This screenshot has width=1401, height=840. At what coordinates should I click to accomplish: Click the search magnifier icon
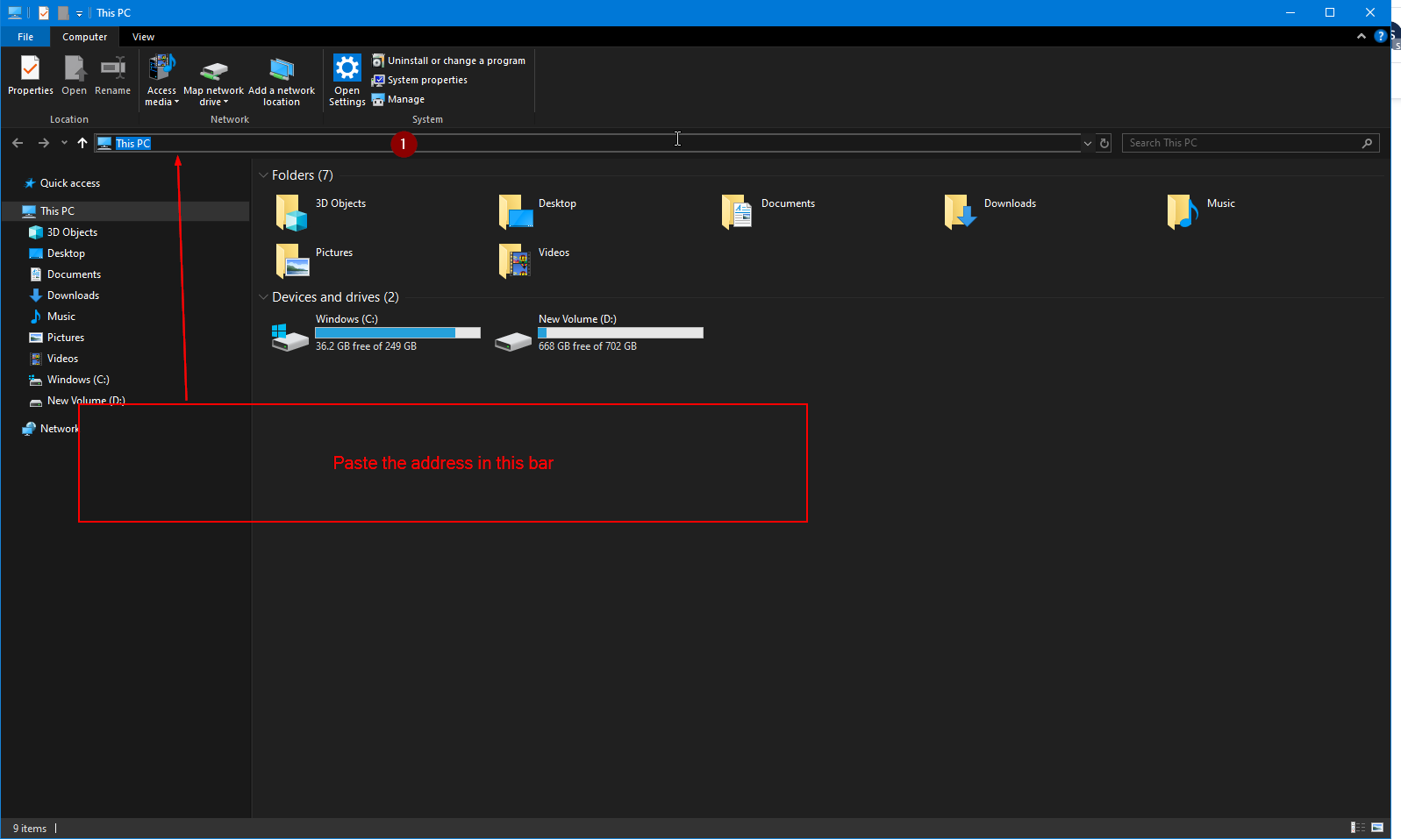pos(1367,143)
